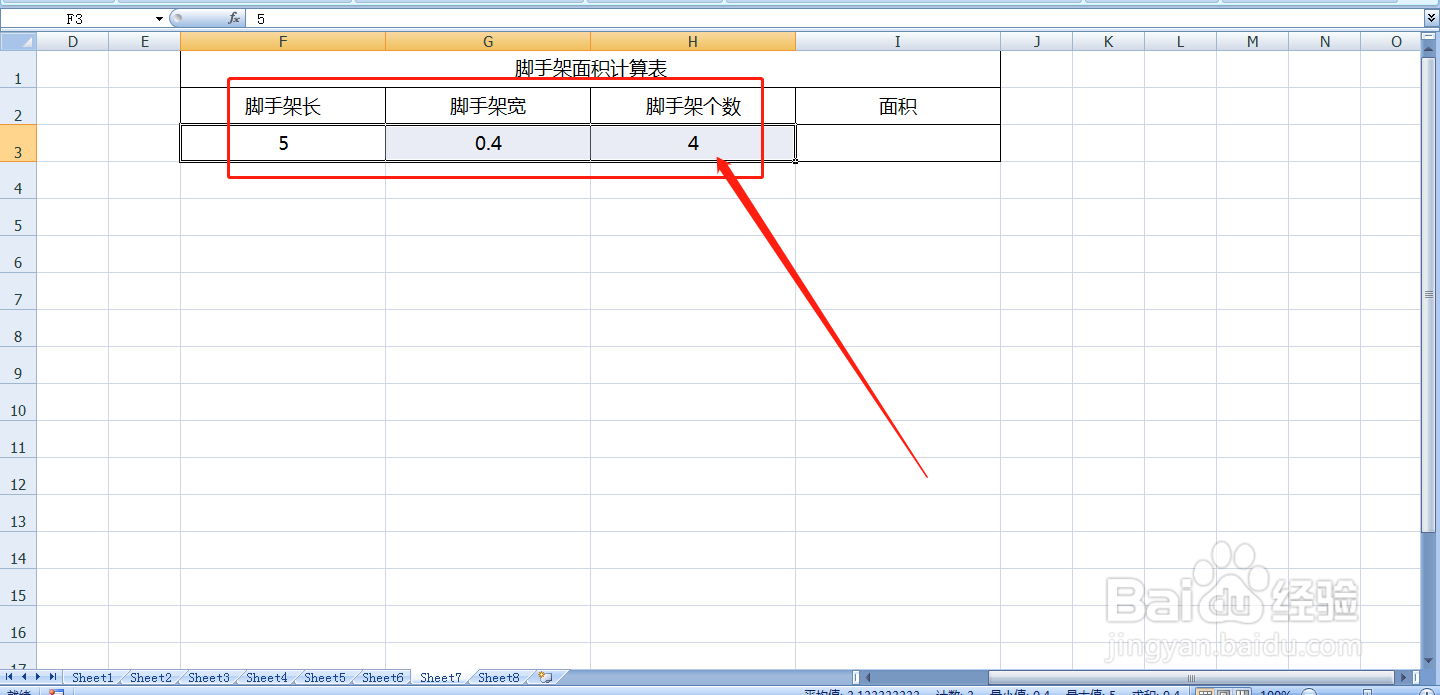Viewport: 1440px width, 695px height.
Task: Click the Insert Function fx icon
Action: 234,18
